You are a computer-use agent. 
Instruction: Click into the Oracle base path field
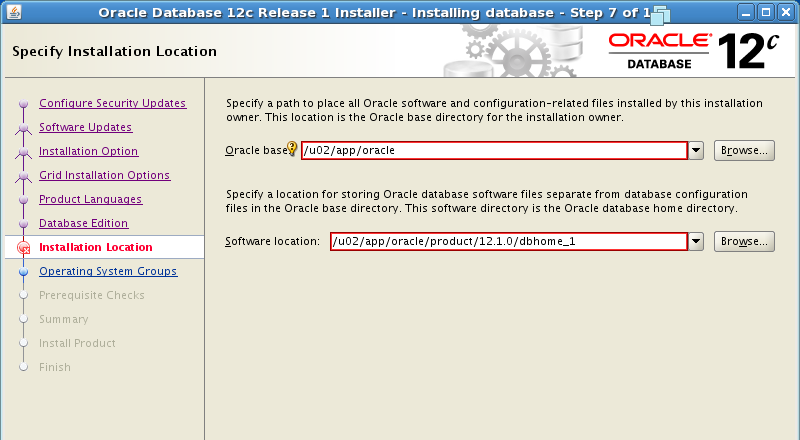(494, 151)
